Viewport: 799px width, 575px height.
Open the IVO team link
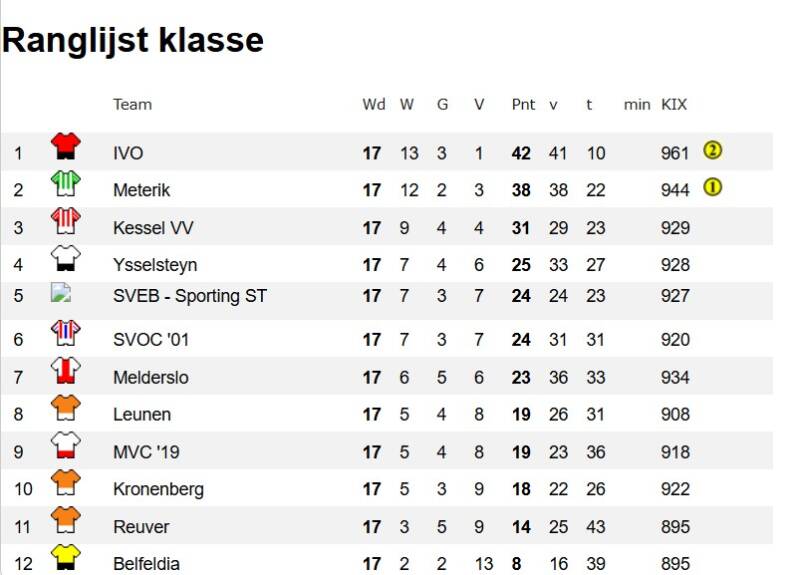pyautogui.click(x=128, y=153)
